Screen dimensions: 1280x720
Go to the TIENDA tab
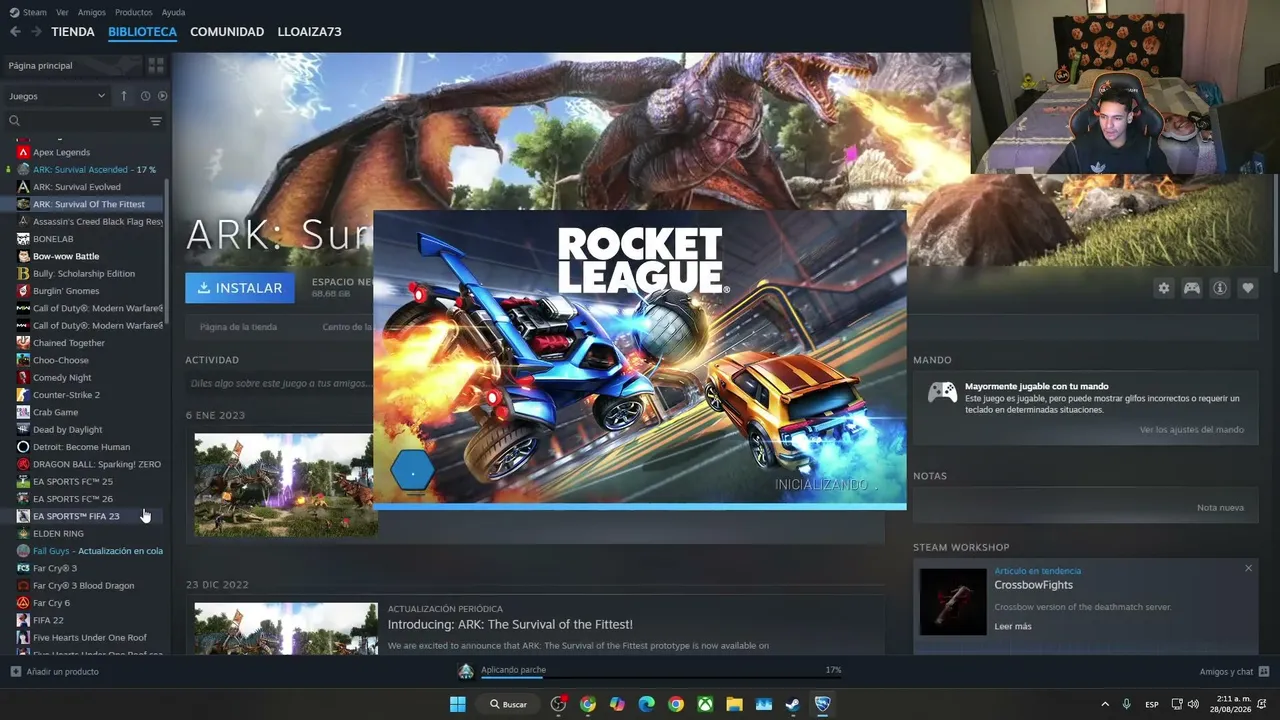point(73,32)
